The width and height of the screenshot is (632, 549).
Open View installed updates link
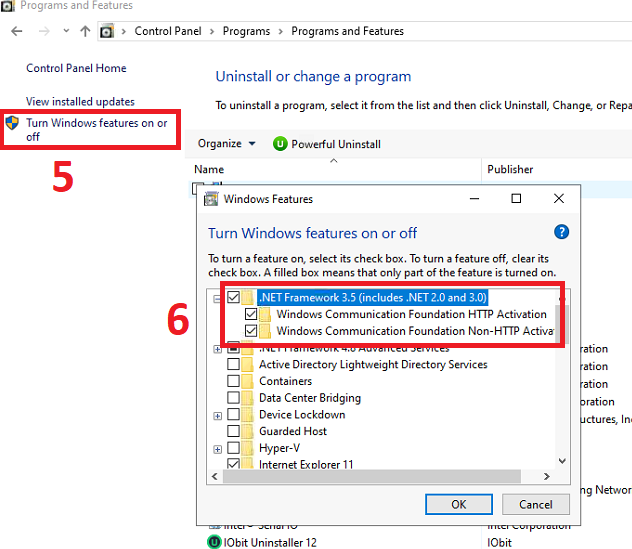point(80,102)
